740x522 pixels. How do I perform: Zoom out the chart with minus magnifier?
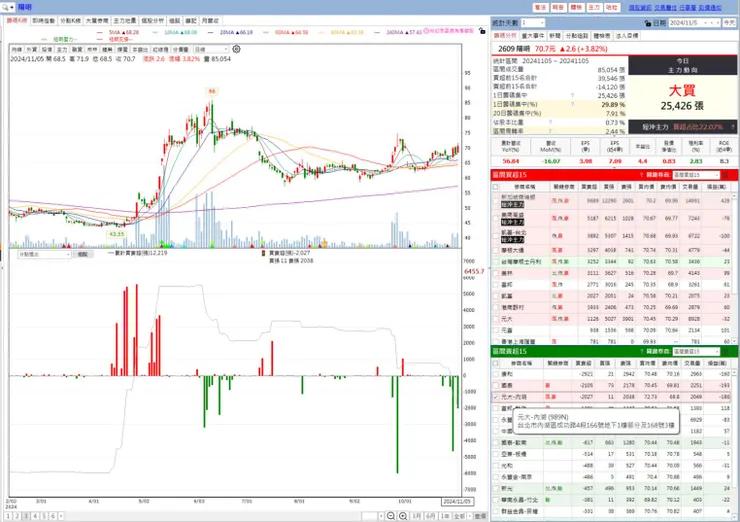[391, 516]
